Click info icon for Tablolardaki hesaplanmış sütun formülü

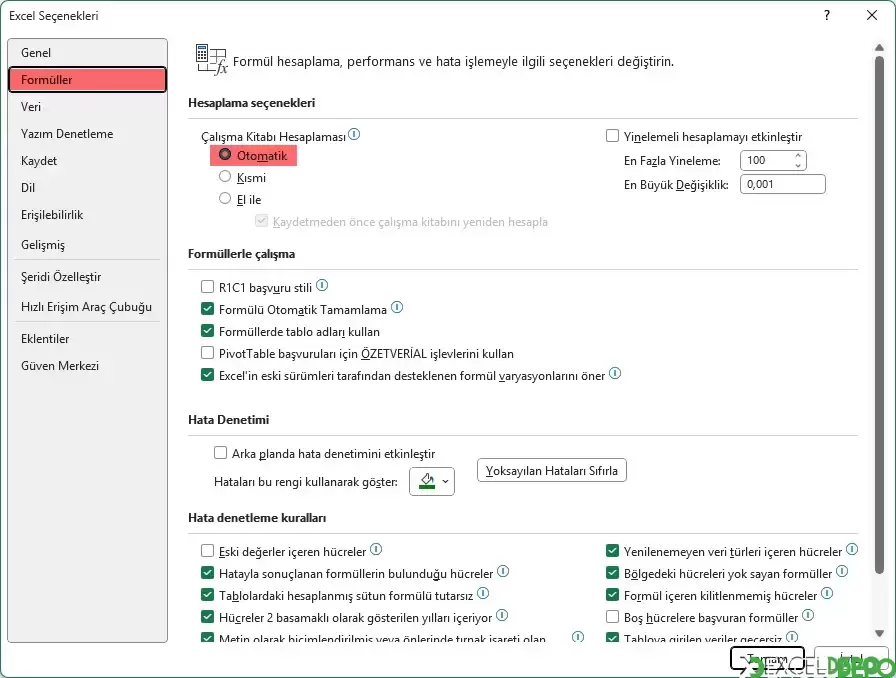(483, 593)
